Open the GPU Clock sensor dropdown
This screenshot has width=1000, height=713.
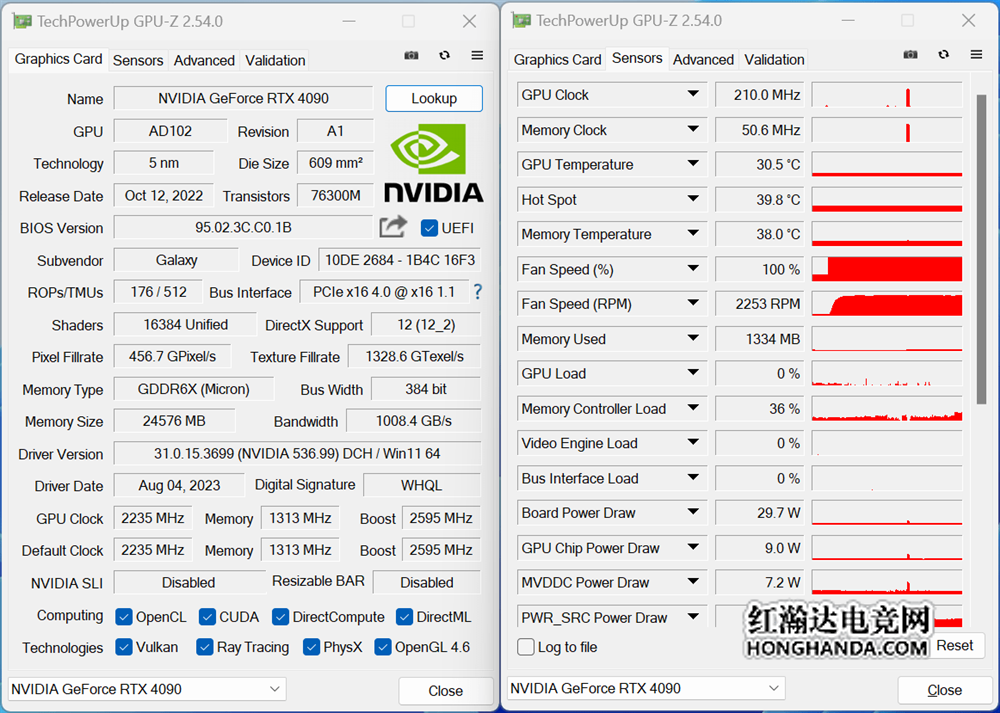[693, 94]
